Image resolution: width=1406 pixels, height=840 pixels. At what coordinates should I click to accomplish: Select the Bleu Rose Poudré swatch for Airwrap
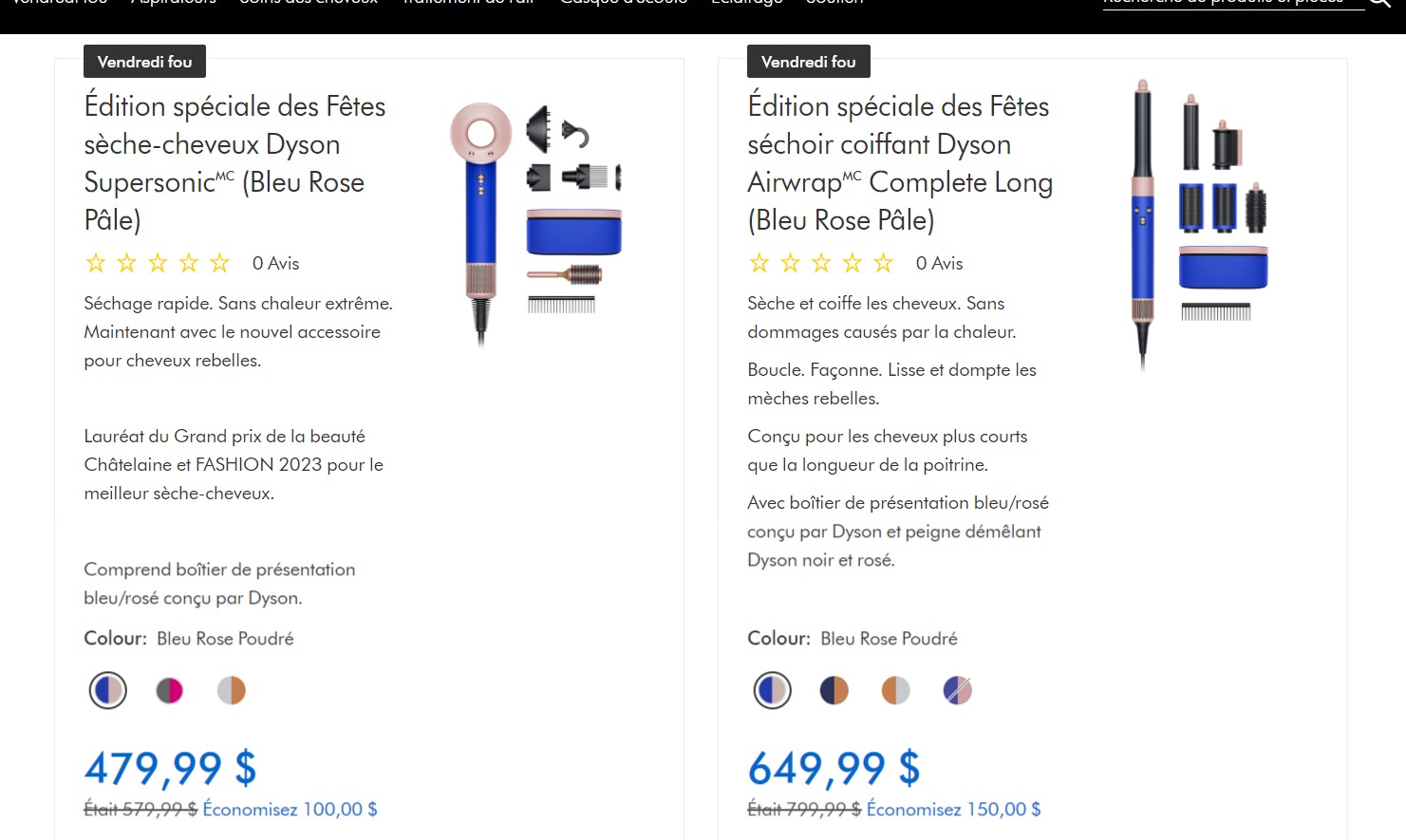[x=772, y=690]
